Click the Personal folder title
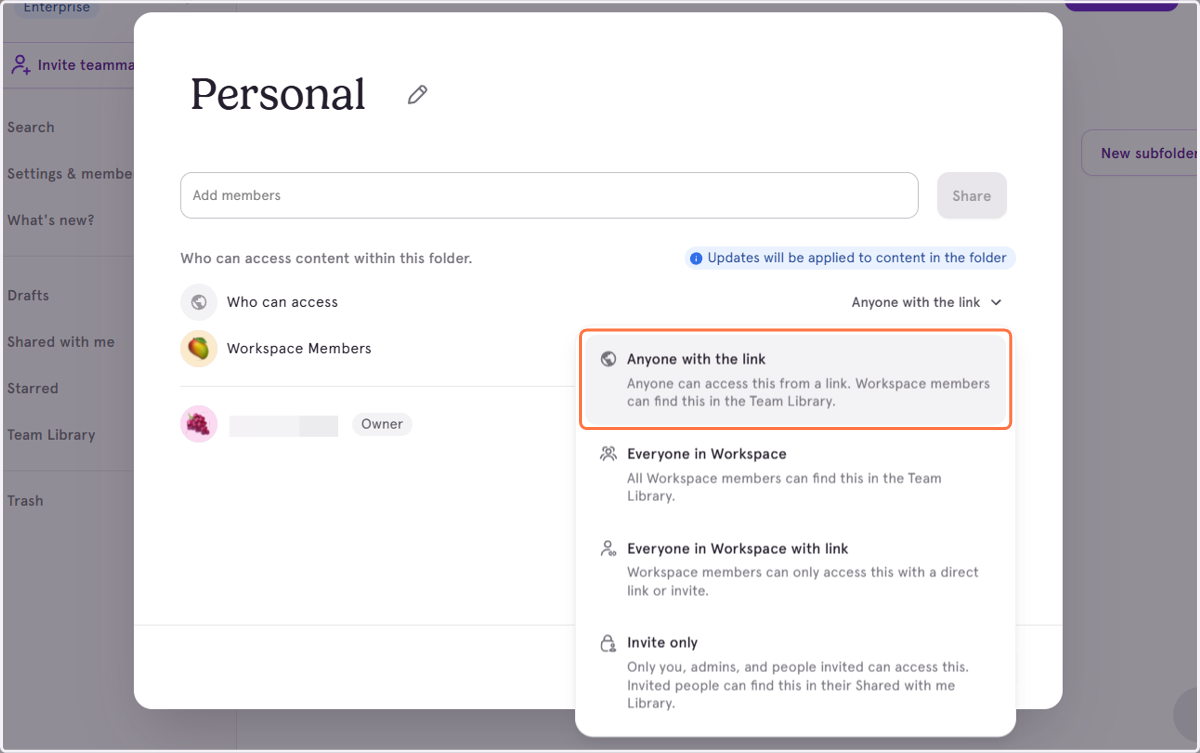The image size is (1200, 753). pyautogui.click(x=278, y=94)
